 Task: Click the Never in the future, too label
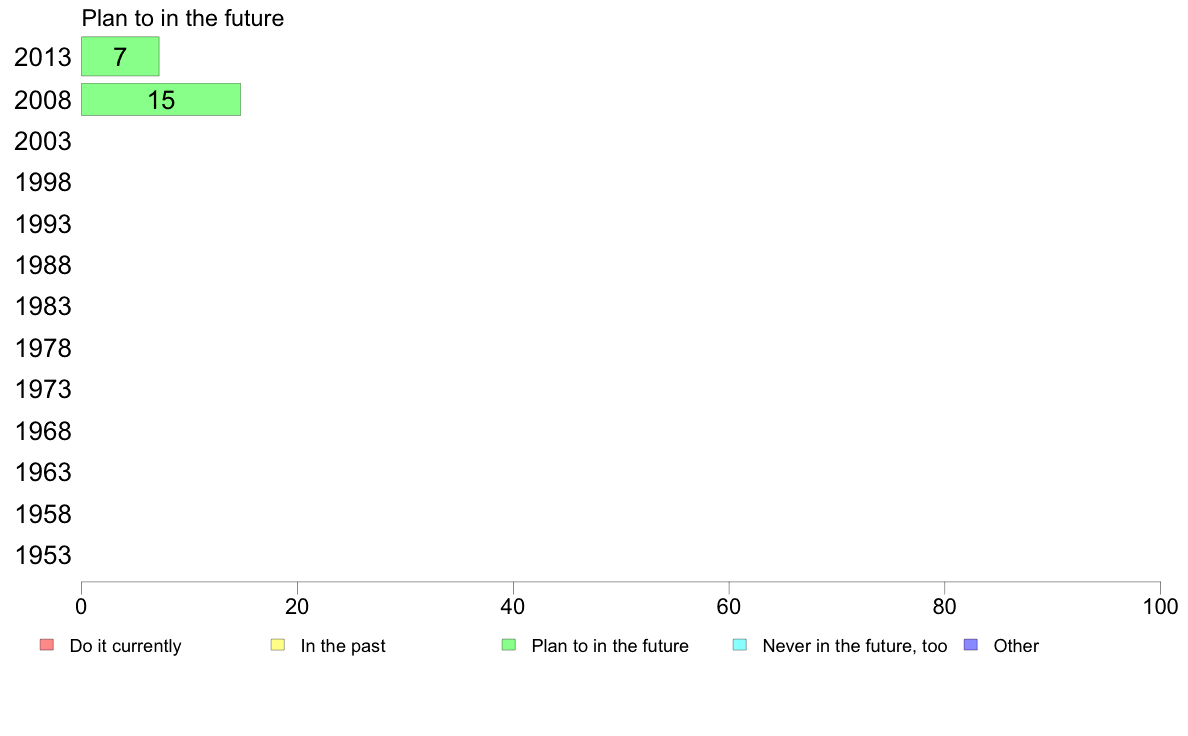[x=855, y=646]
